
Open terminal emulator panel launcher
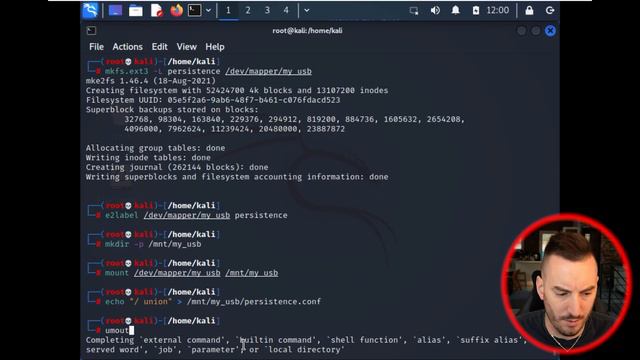point(195,10)
